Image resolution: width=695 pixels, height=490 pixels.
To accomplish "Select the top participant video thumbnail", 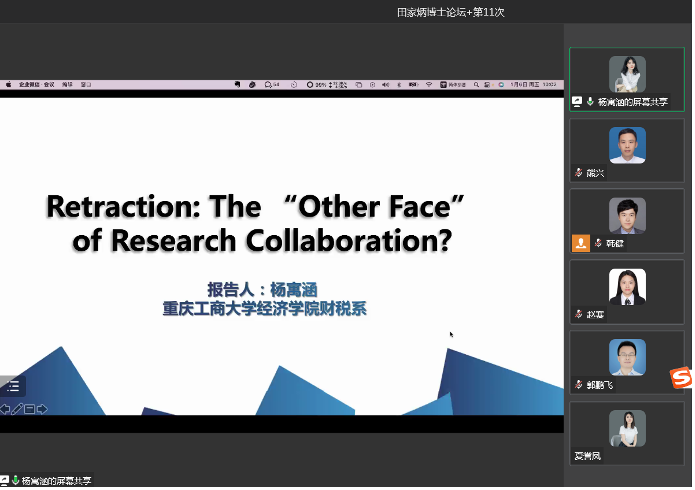I will click(x=627, y=74).
